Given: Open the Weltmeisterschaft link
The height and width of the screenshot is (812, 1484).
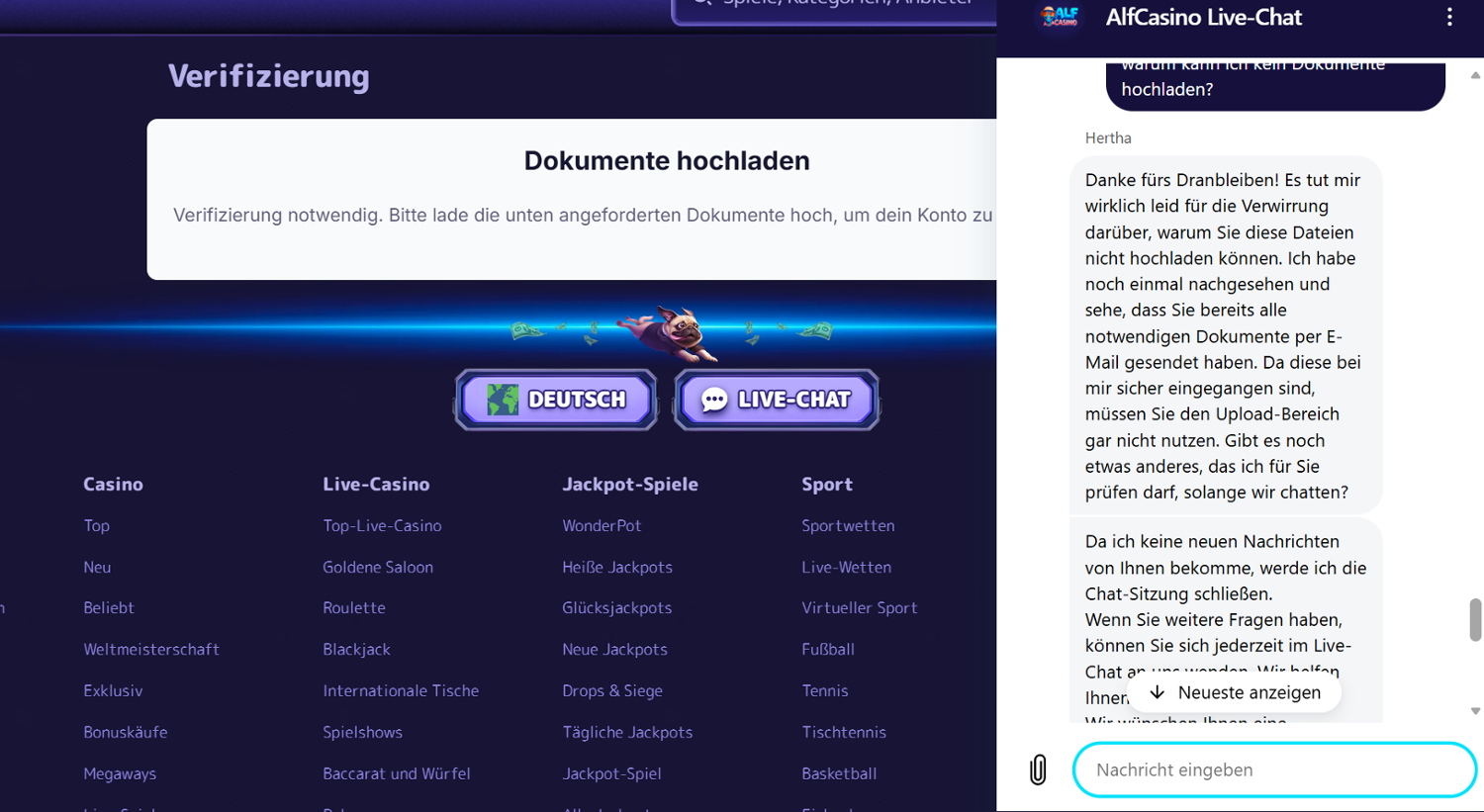Looking at the screenshot, I should pyautogui.click(x=151, y=649).
